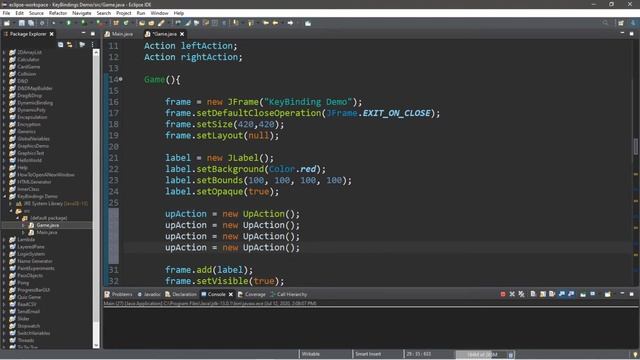Open the Source menu

(x=36, y=13)
